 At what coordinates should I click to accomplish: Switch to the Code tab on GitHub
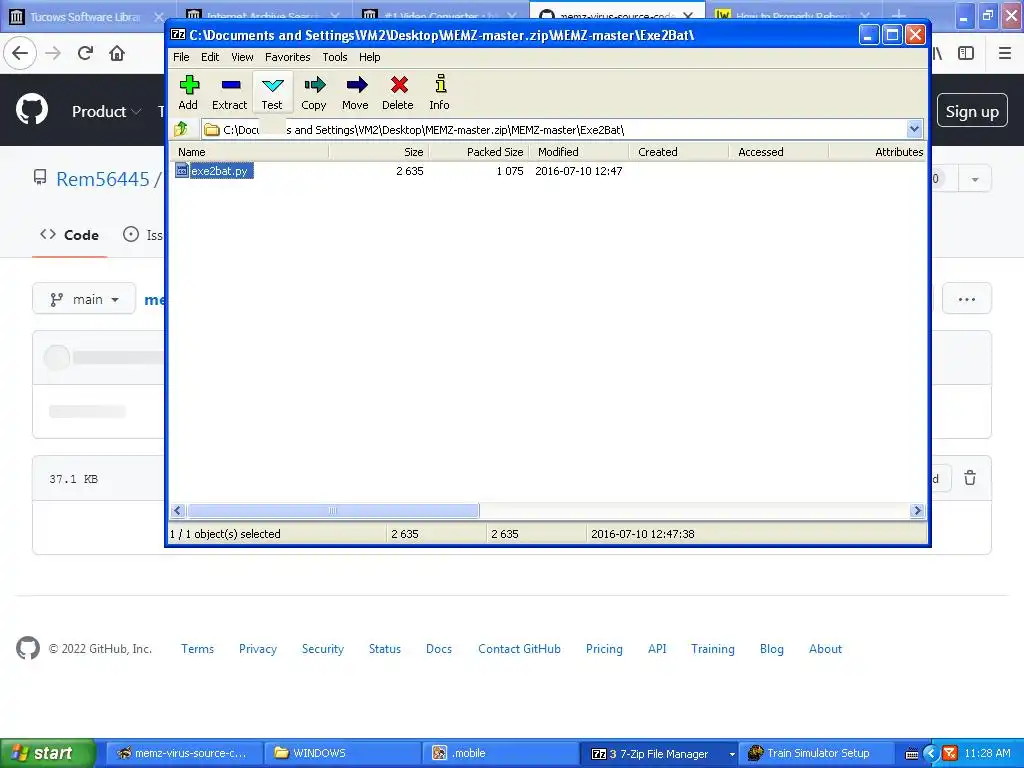point(69,235)
